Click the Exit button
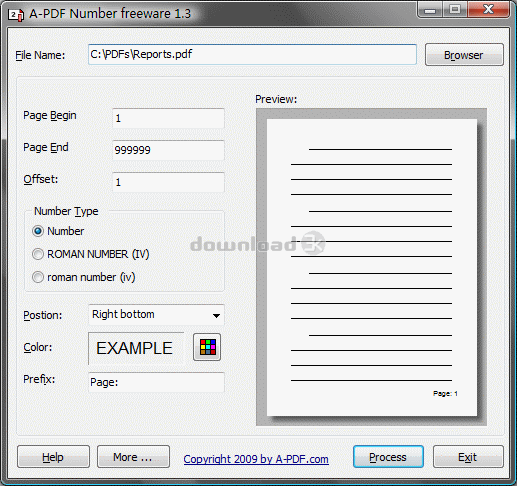The height and width of the screenshot is (486, 517). [468, 457]
